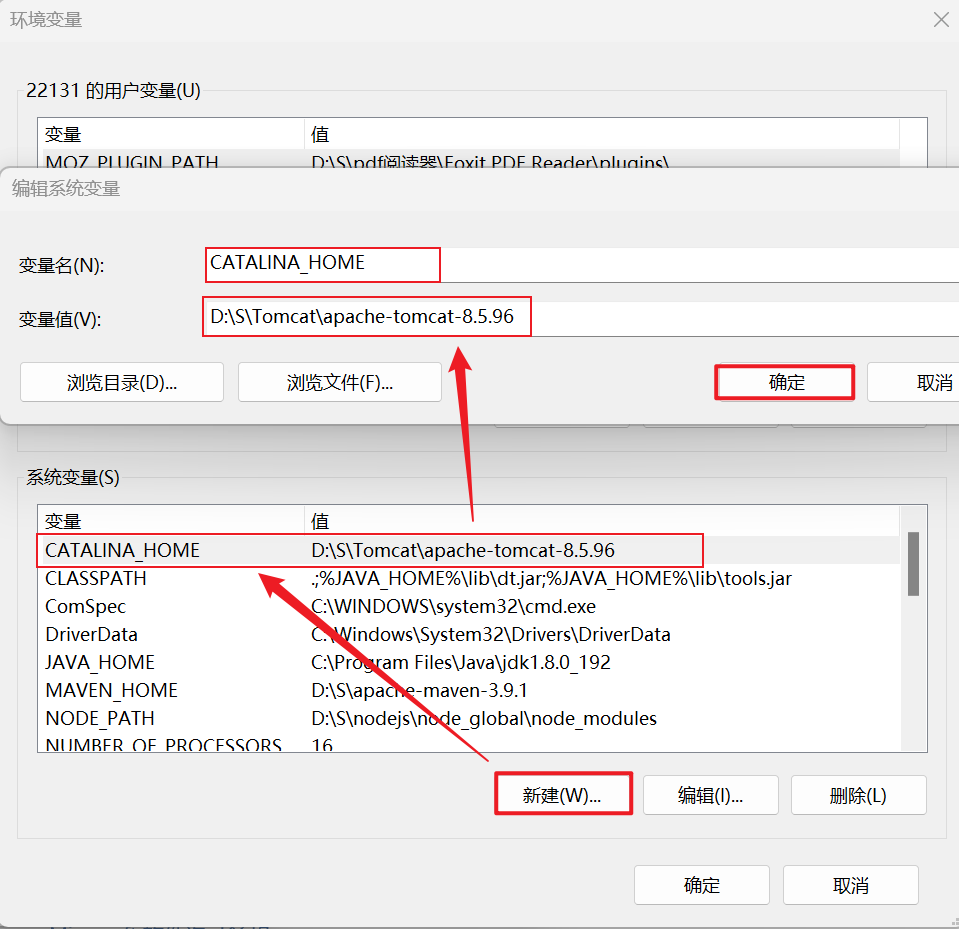This screenshot has width=959, height=929.
Task: Click 变量 column header in system variables
Action: (x=171, y=522)
